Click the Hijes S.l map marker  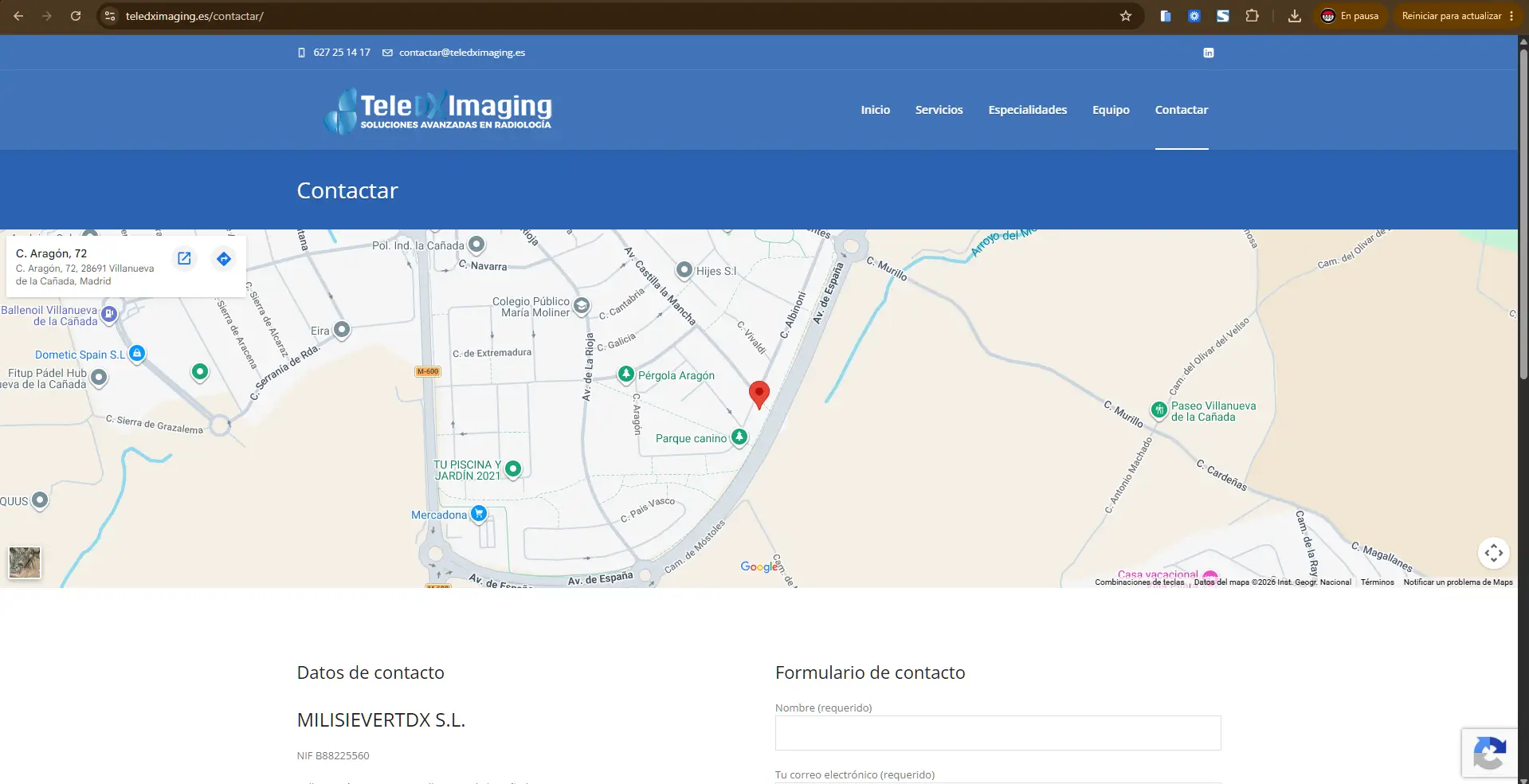pyautogui.click(x=684, y=269)
